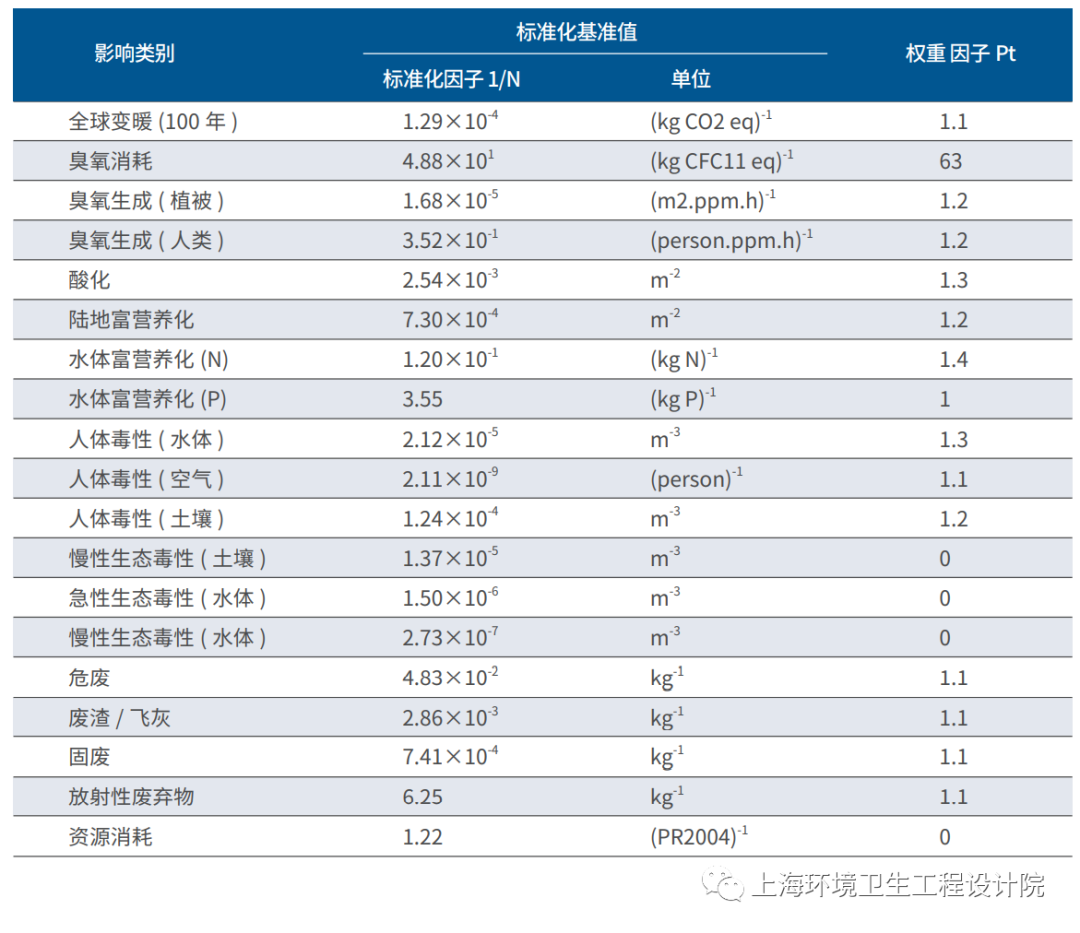
Task: Click the 放射性废弃物 row label
Action: (131, 797)
